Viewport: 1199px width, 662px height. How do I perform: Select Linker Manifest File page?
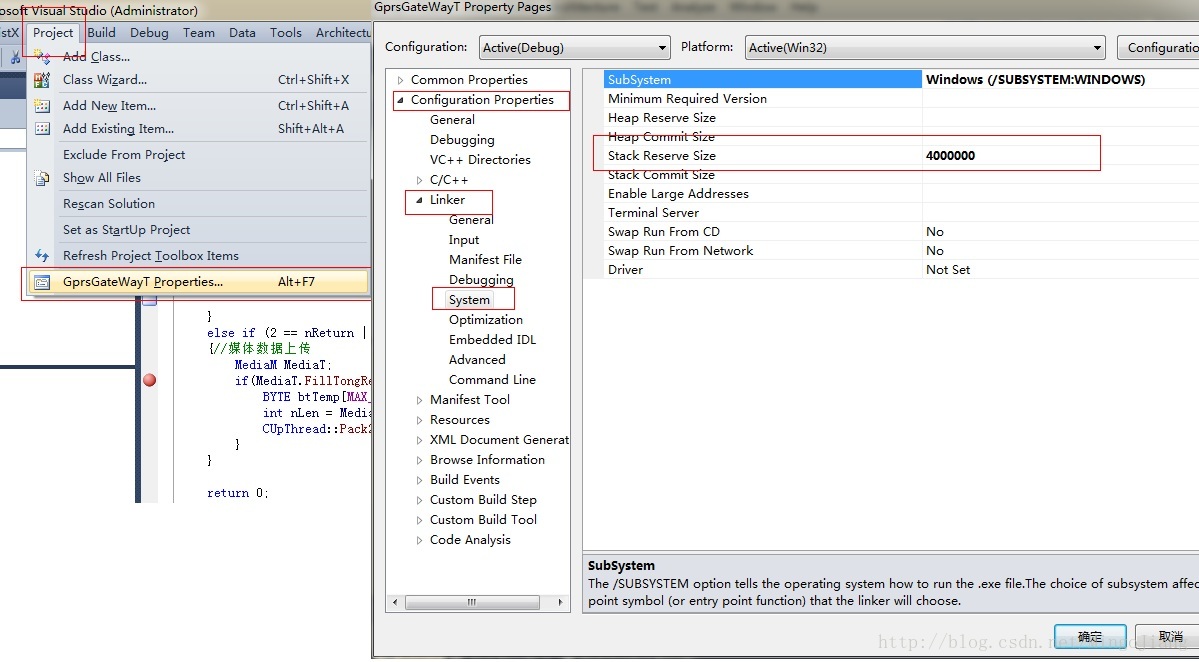pyautogui.click(x=486, y=260)
